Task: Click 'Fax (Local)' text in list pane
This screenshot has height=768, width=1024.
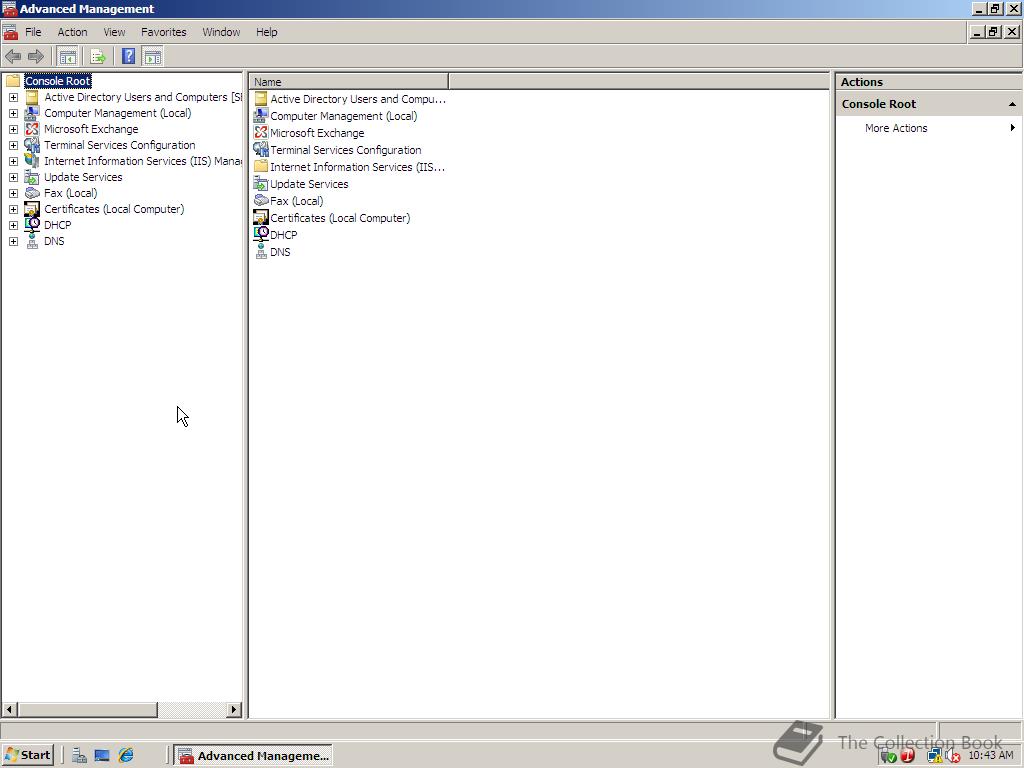Action: coord(296,201)
